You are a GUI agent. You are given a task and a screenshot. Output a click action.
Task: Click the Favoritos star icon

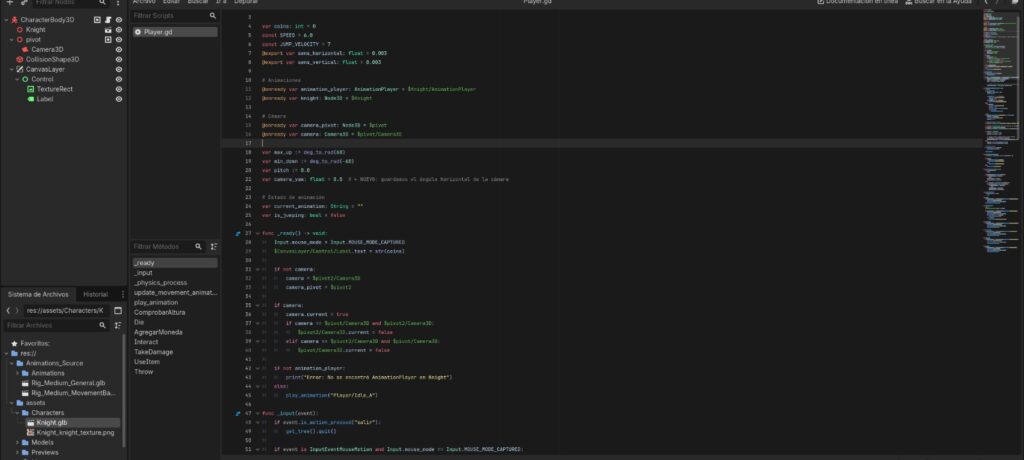[14, 343]
